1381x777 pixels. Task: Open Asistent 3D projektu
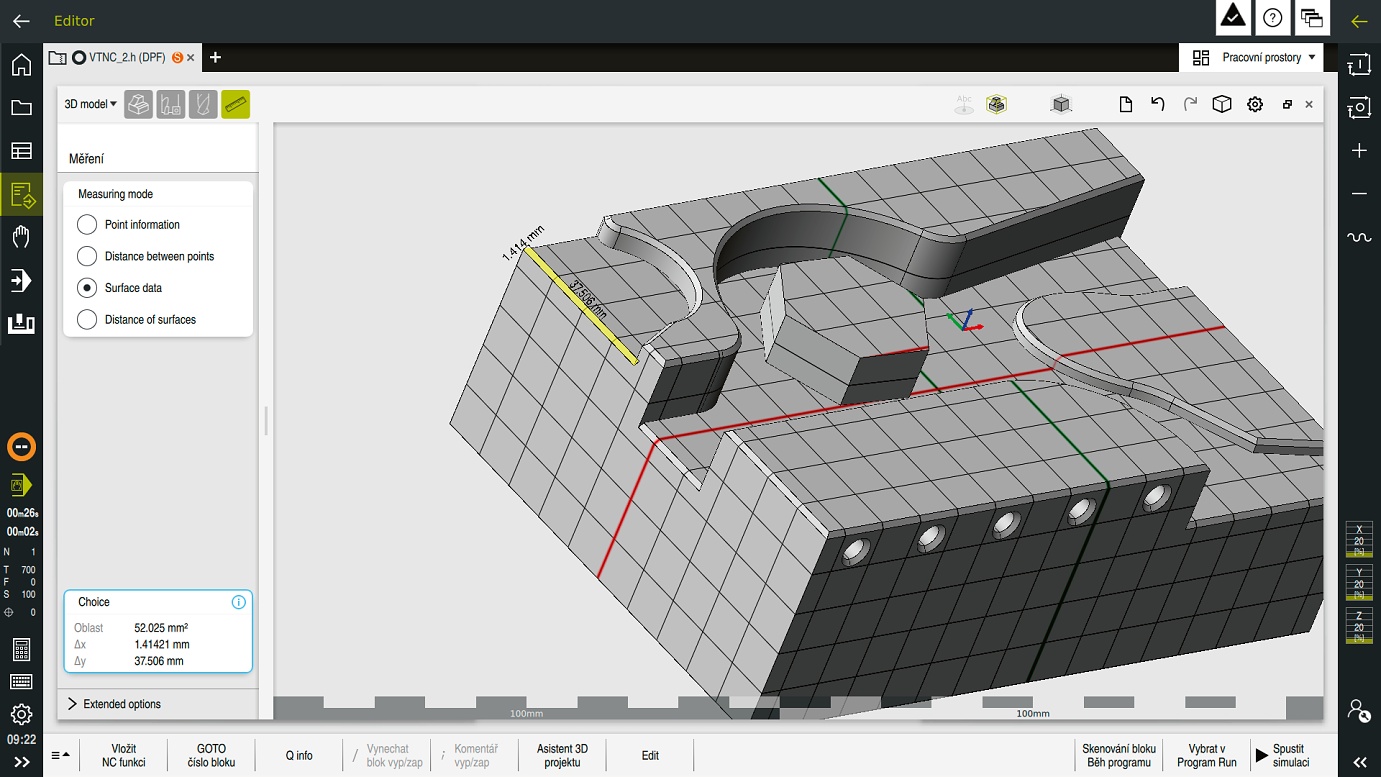point(562,755)
